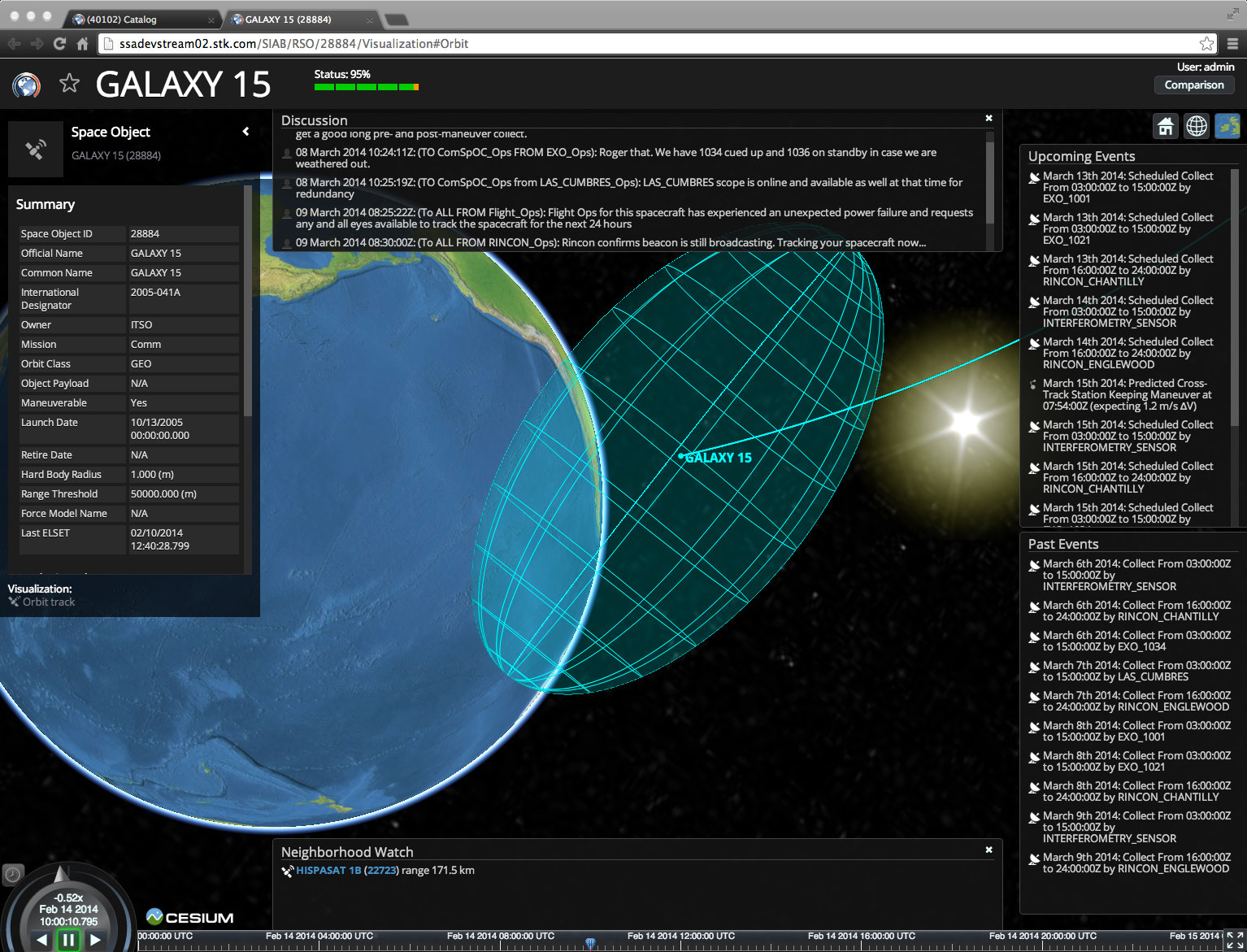The height and width of the screenshot is (952, 1247).
Task: Reload the browser page
Action: tap(59, 44)
